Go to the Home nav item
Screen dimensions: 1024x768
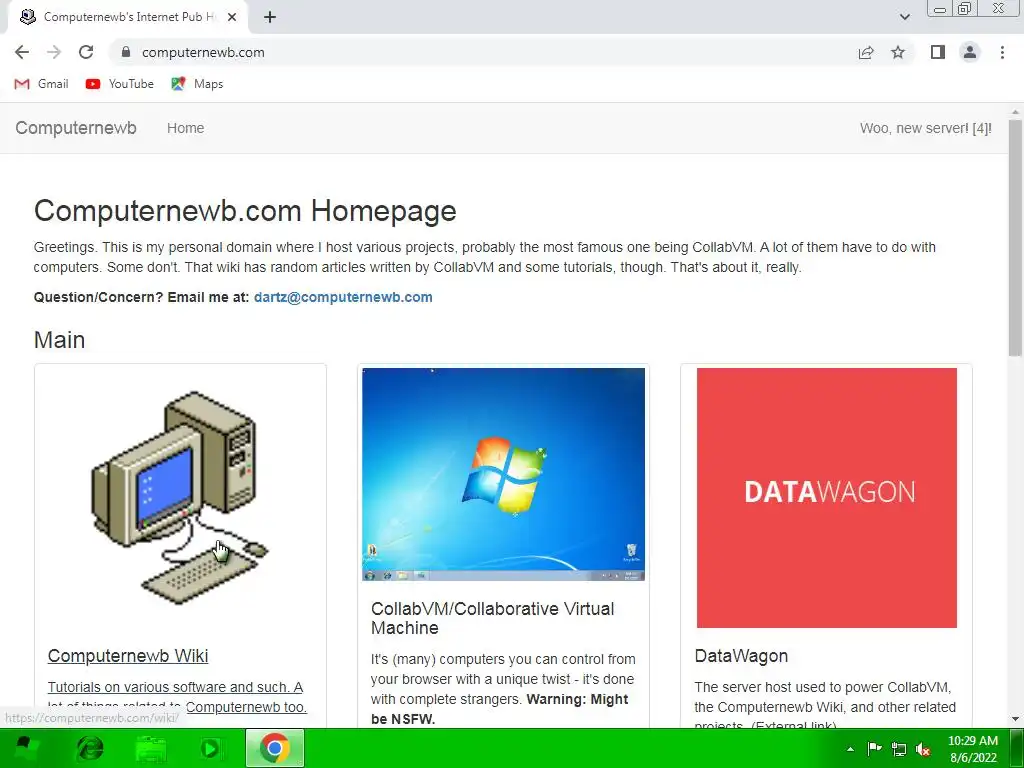185,128
